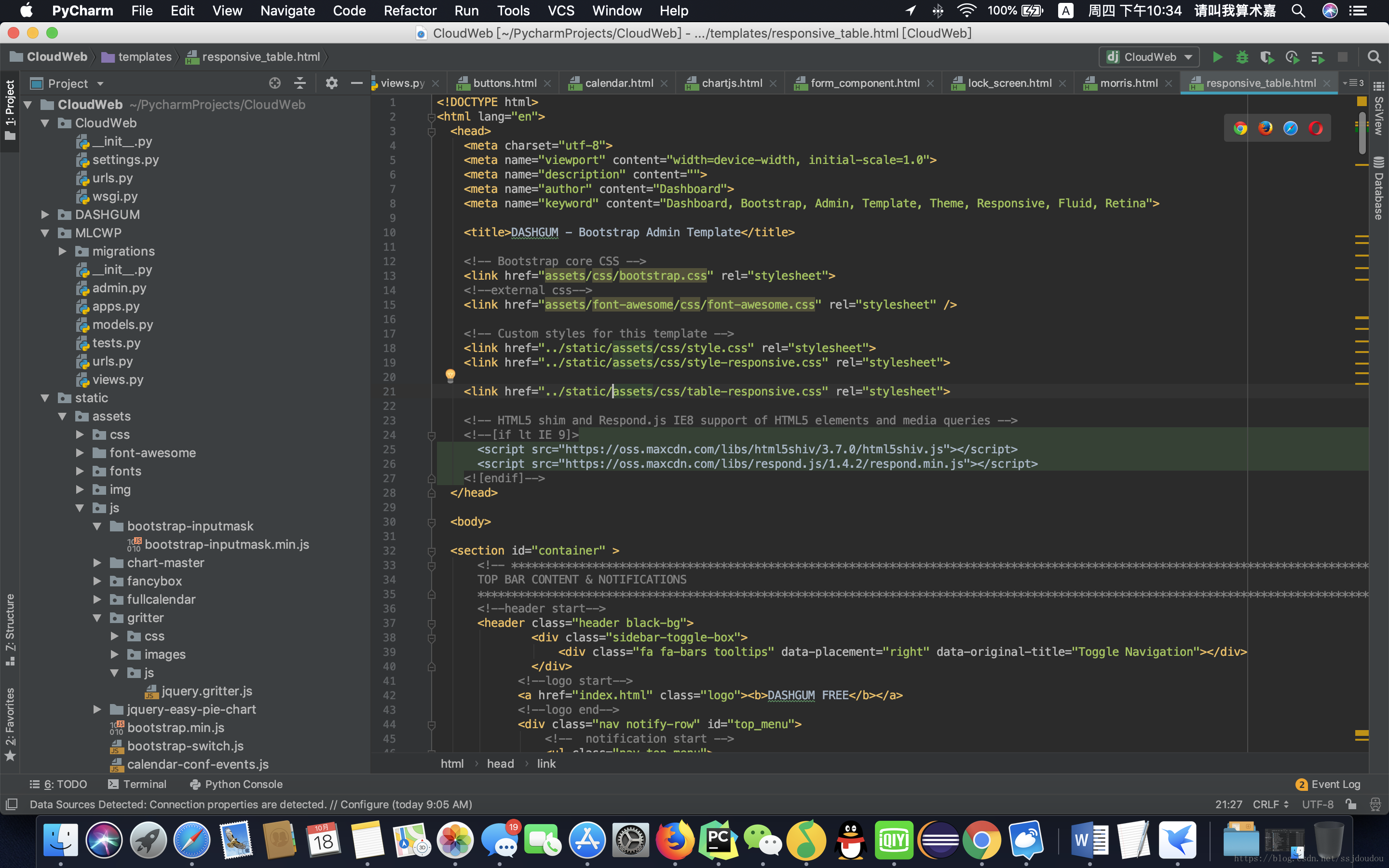1389x868 pixels.
Task: Open Siri from the menu bar
Action: pyautogui.click(x=1330, y=11)
